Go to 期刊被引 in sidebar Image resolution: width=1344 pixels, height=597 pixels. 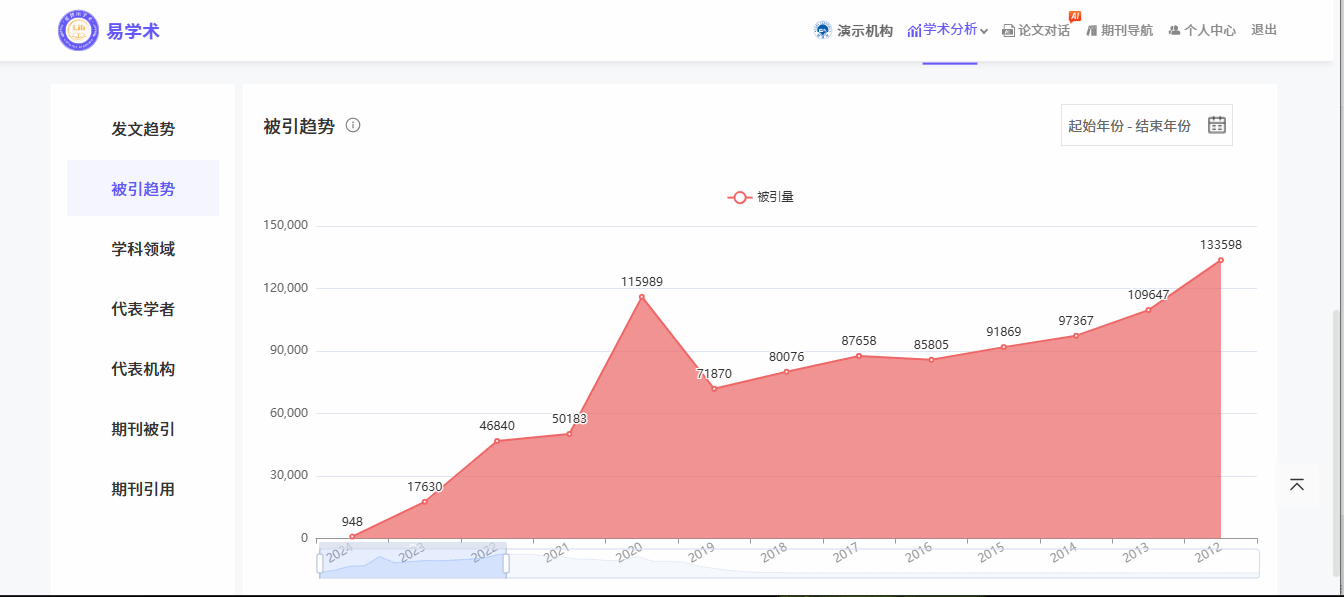point(143,429)
